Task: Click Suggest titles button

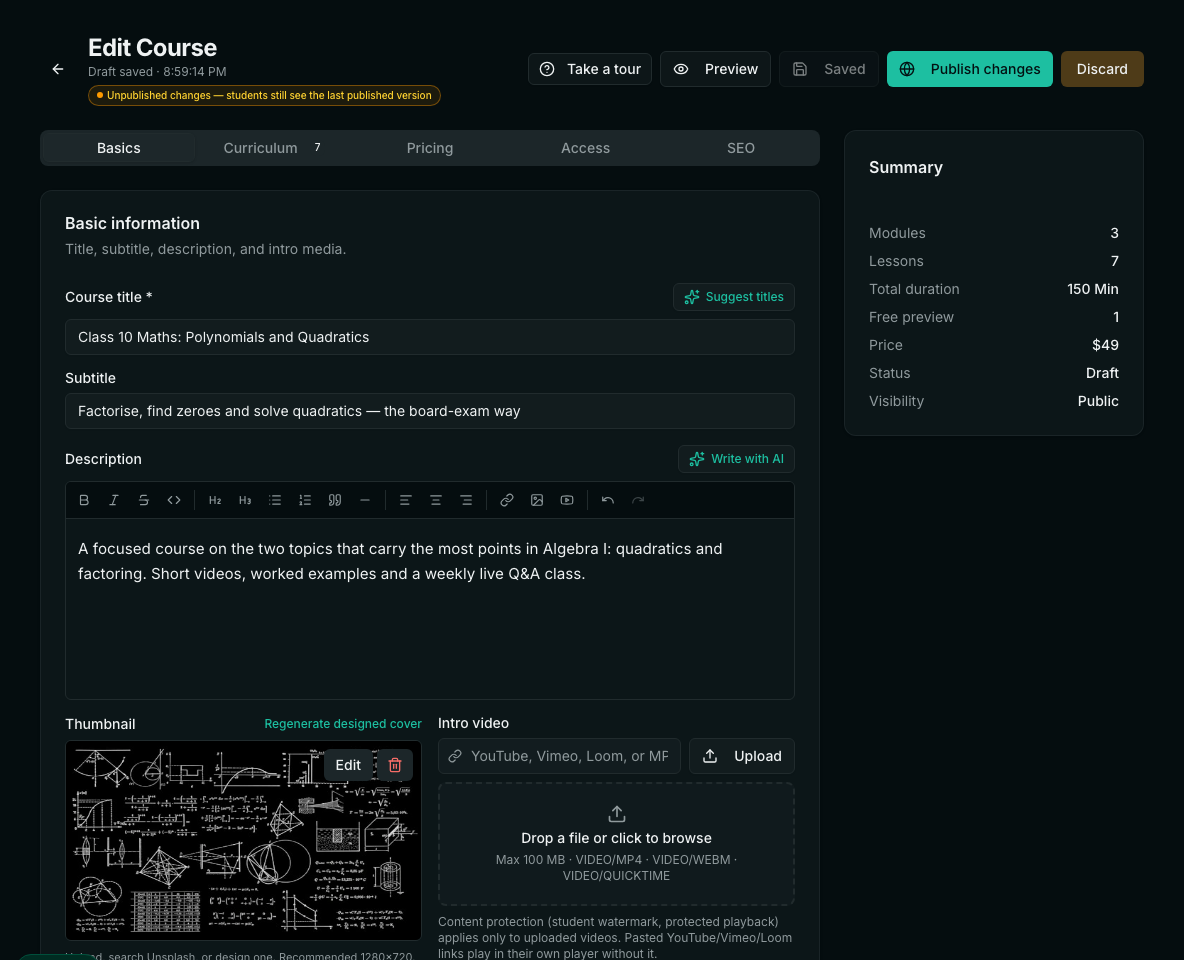Action: point(733,297)
